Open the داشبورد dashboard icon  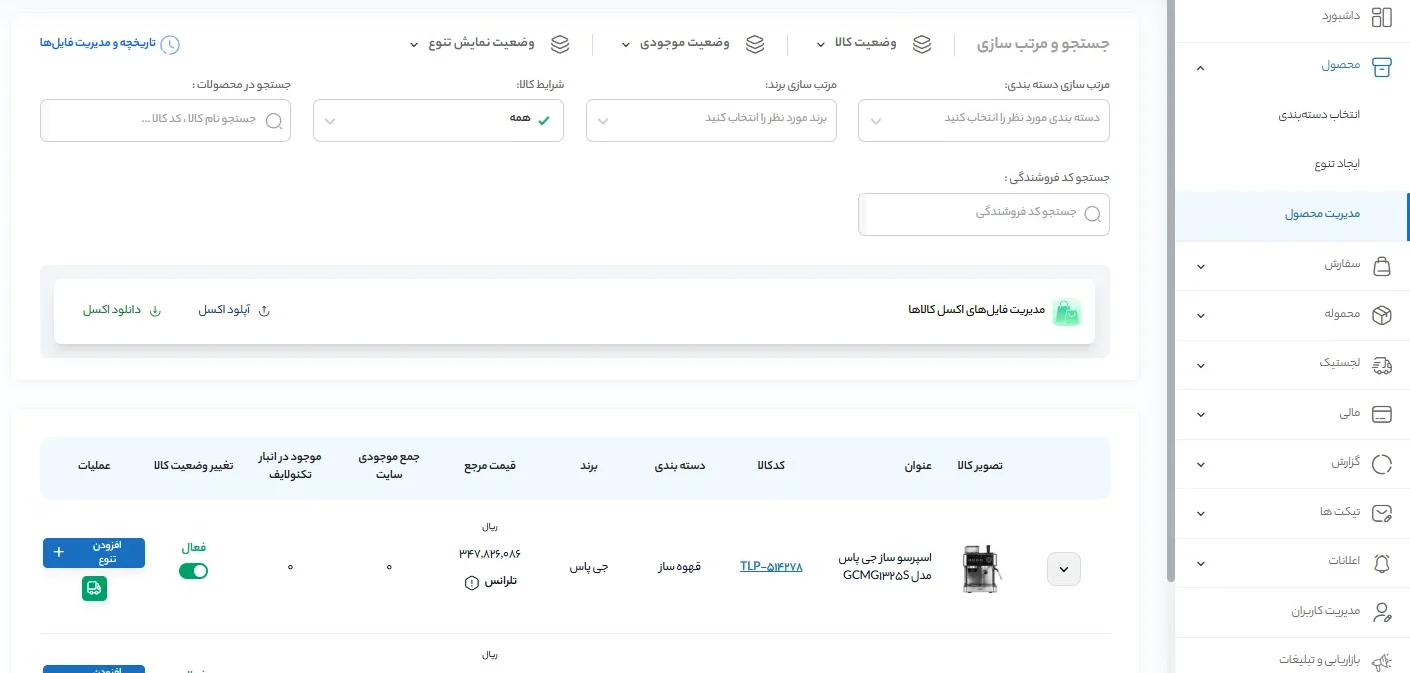[1381, 17]
